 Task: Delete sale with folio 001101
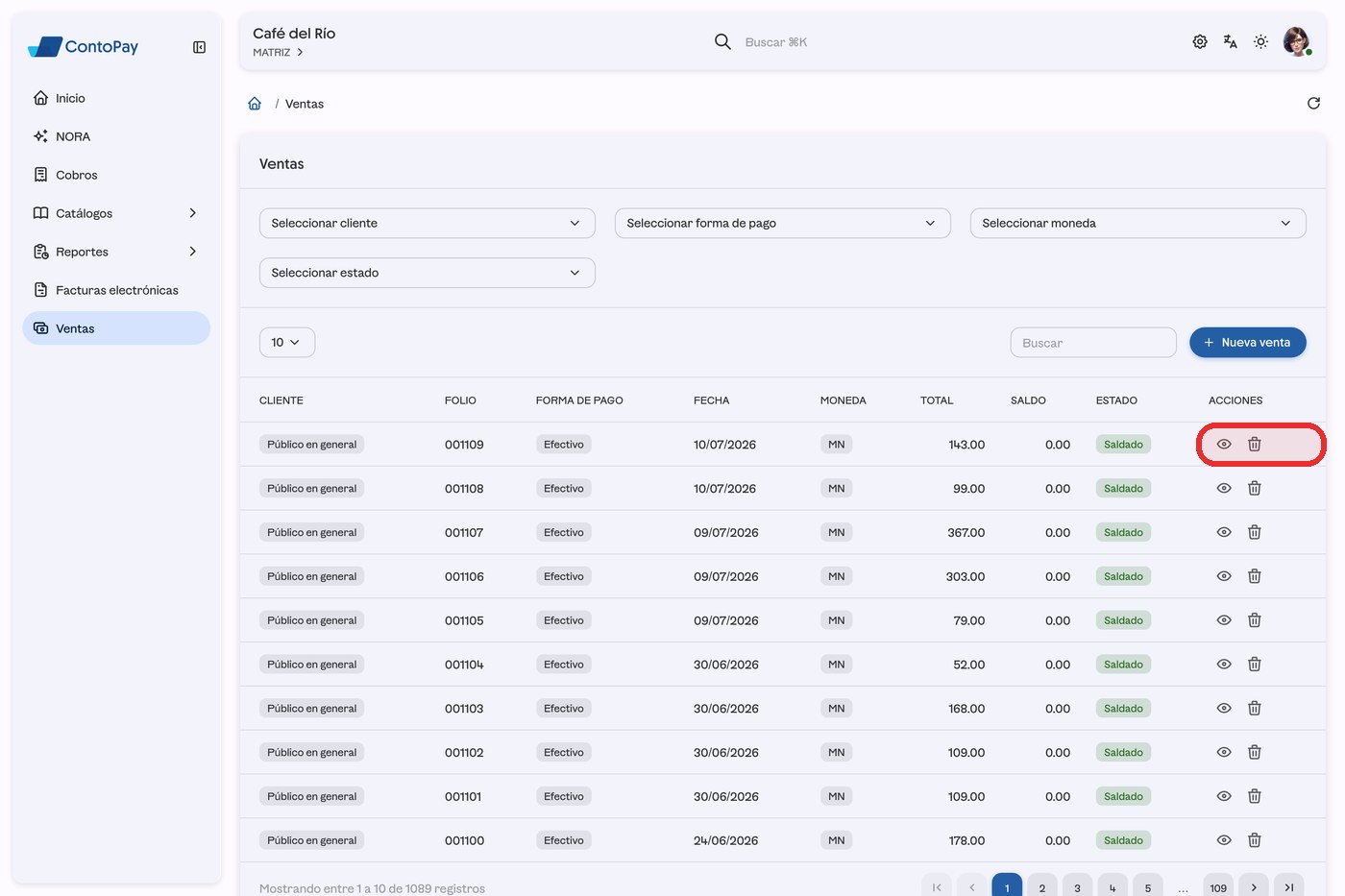pyautogui.click(x=1255, y=796)
